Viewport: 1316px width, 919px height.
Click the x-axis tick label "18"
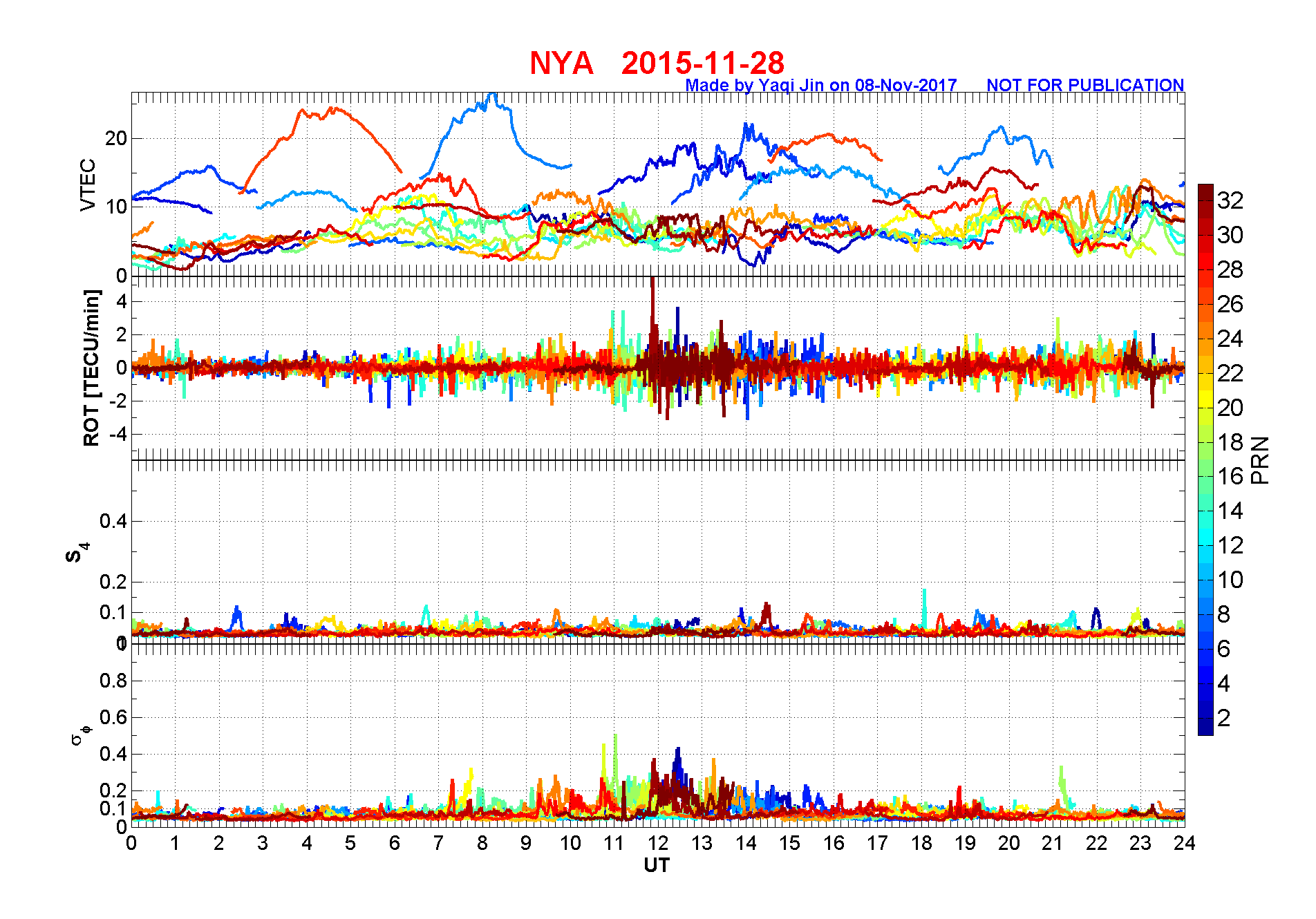coord(921,843)
